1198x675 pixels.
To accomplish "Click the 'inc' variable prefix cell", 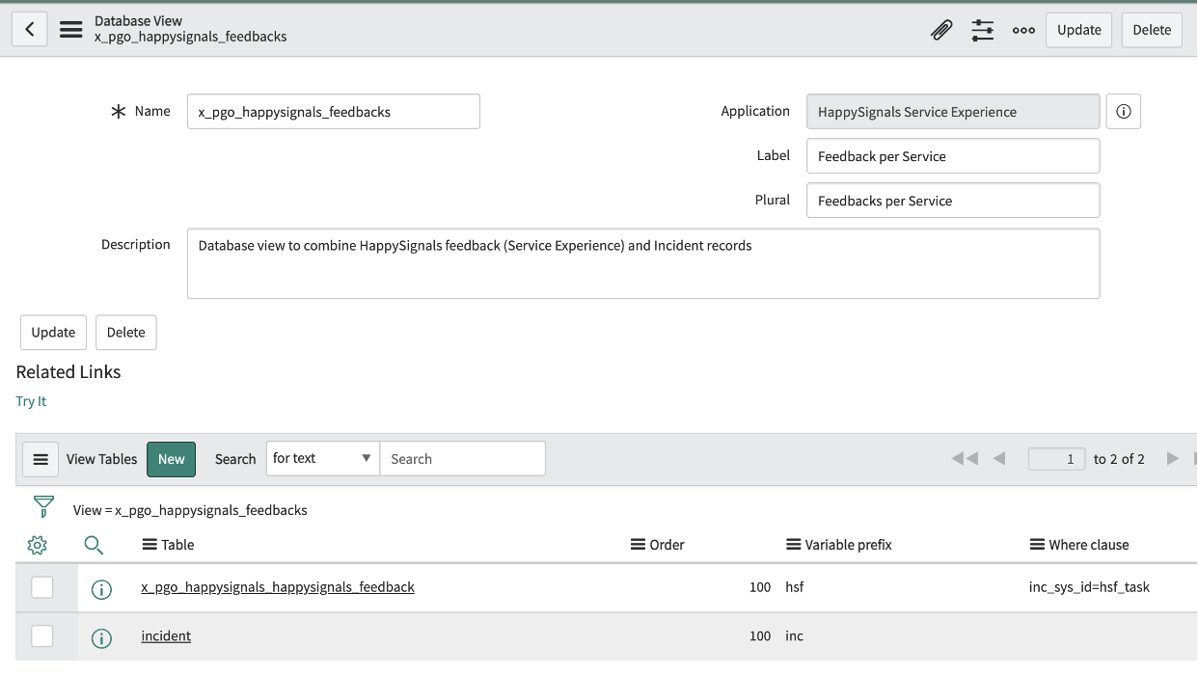I will click(x=795, y=636).
